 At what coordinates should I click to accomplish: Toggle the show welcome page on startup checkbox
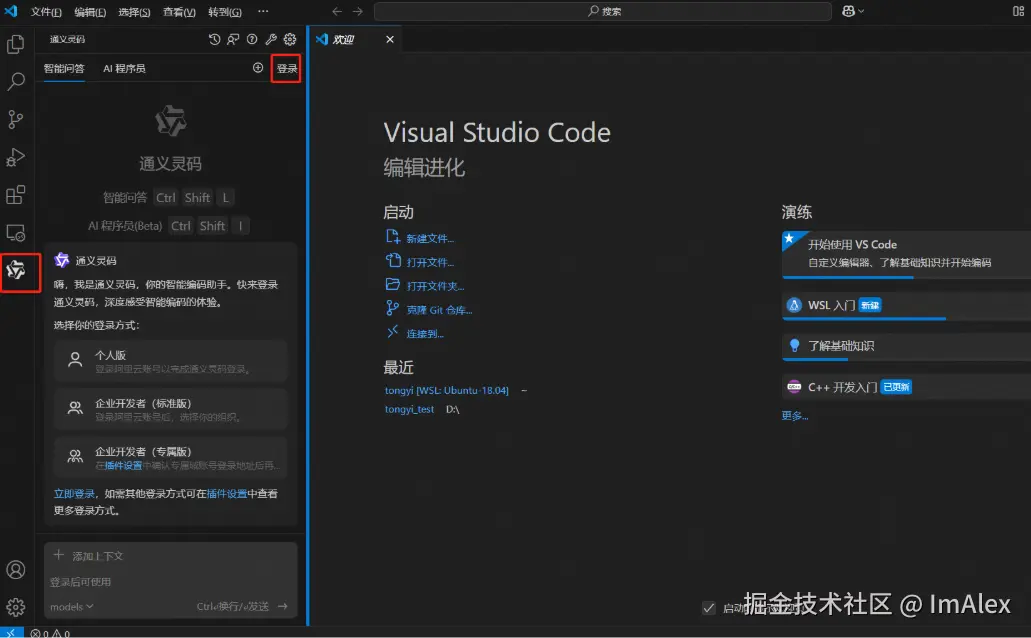(x=709, y=608)
